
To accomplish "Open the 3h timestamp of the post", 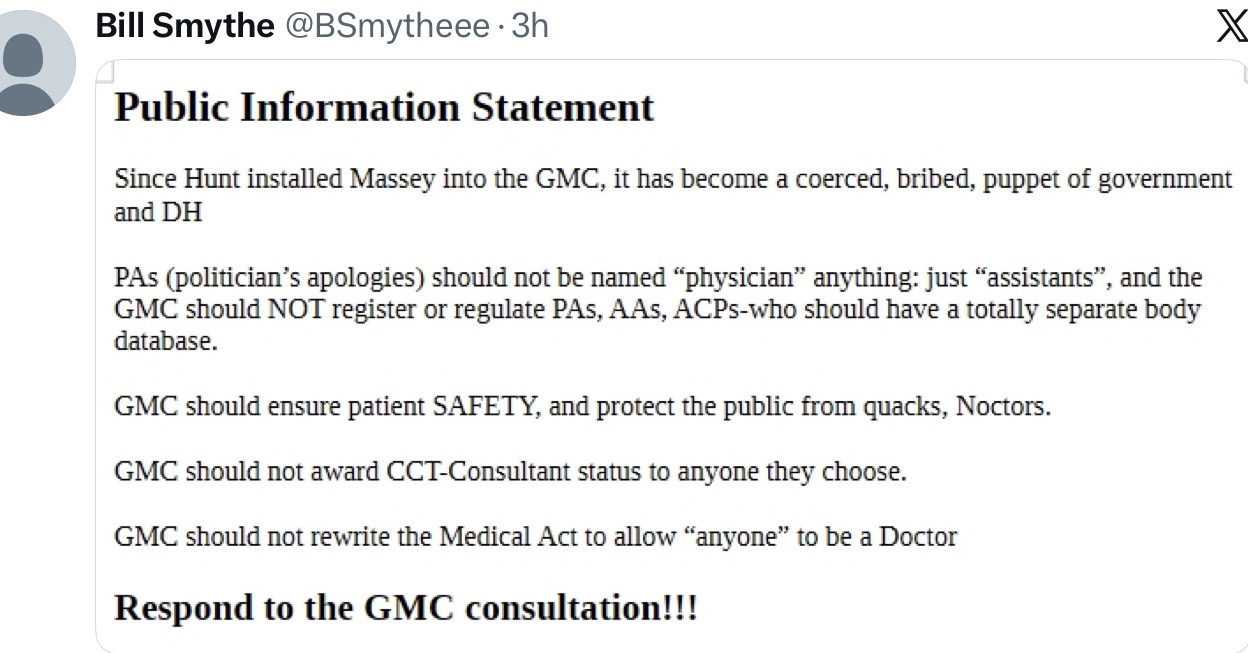I will tap(530, 26).
